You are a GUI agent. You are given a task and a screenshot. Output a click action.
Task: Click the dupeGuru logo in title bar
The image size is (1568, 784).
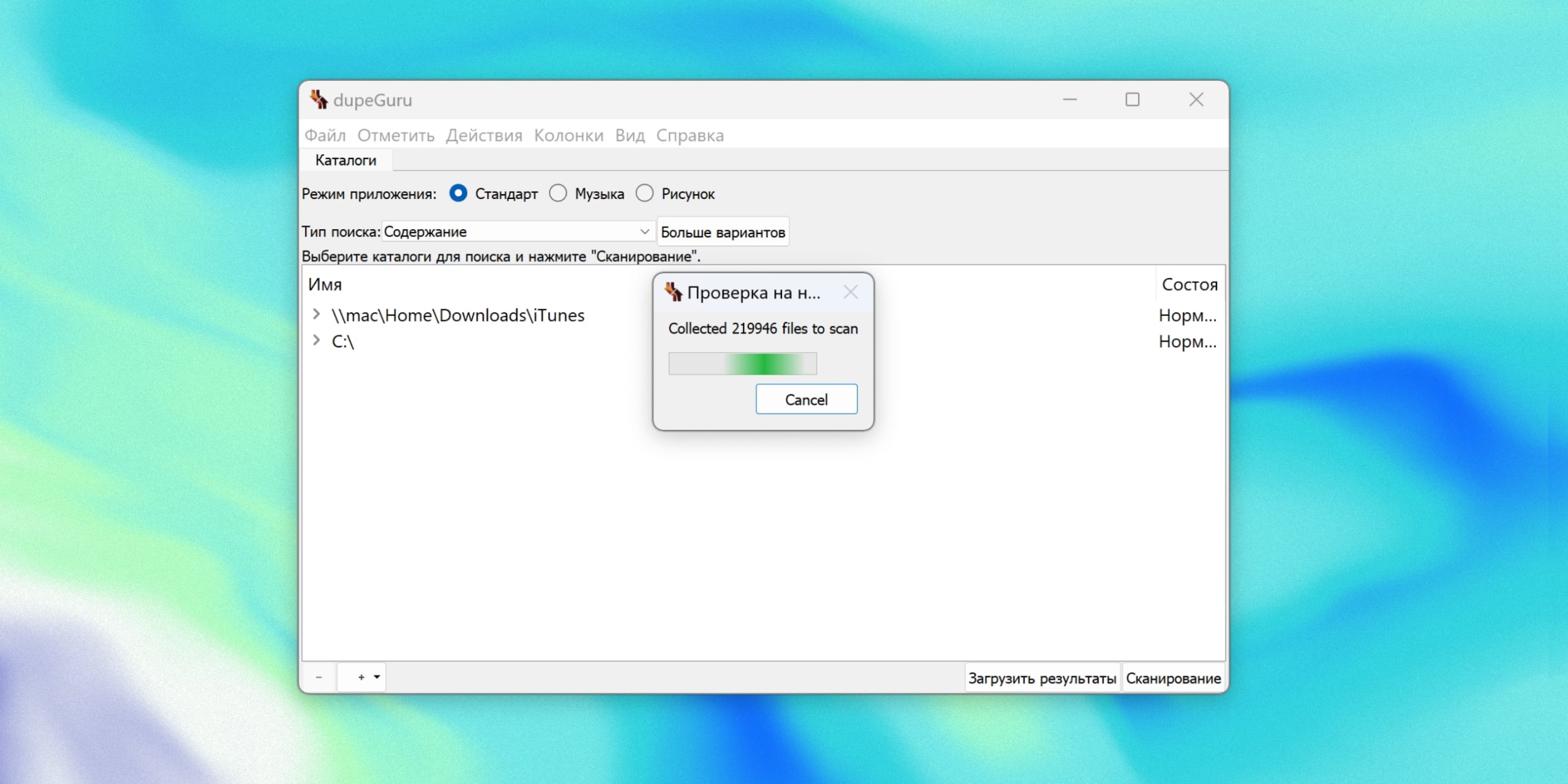(318, 99)
